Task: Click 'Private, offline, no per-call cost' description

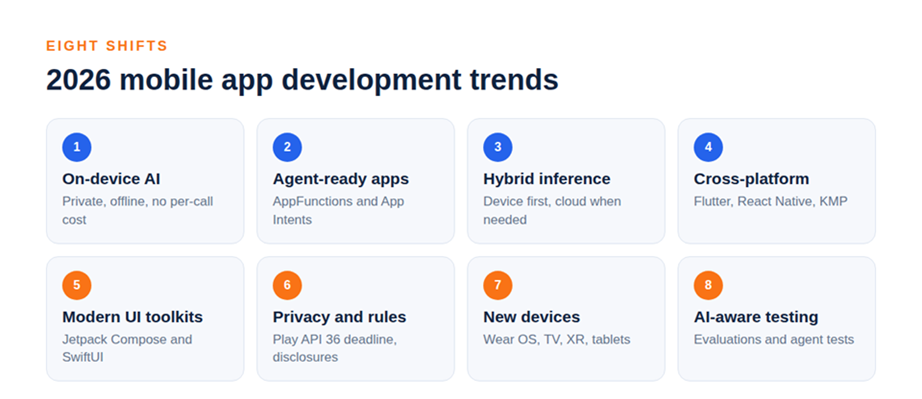Action: point(138,210)
